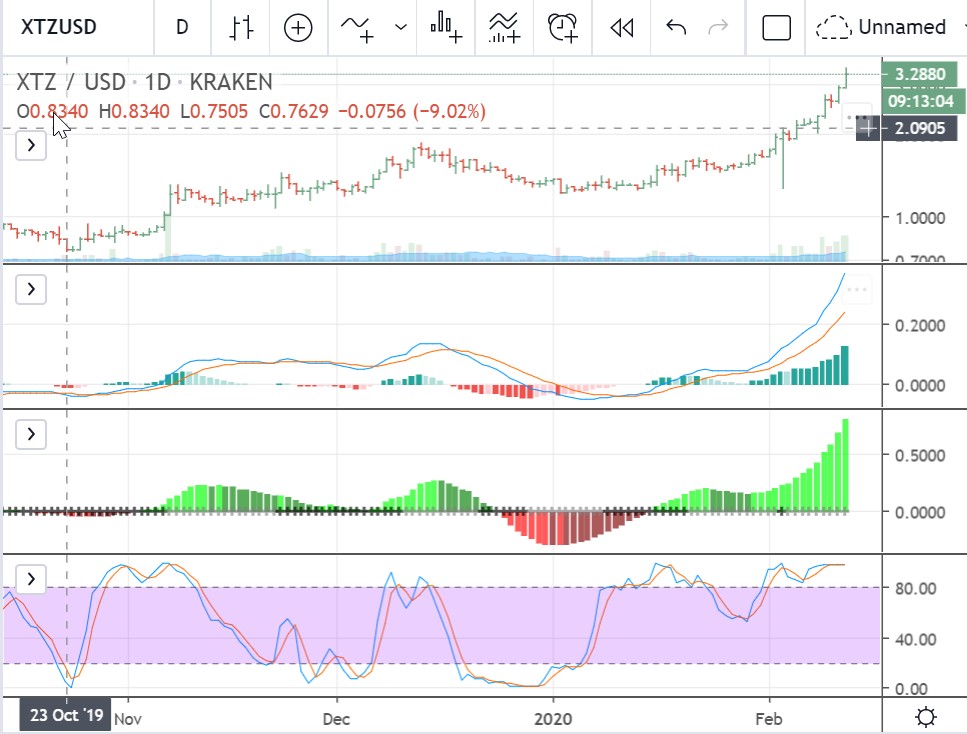Click the XTZUSD symbol search field
The height and width of the screenshot is (734, 967).
[59, 27]
